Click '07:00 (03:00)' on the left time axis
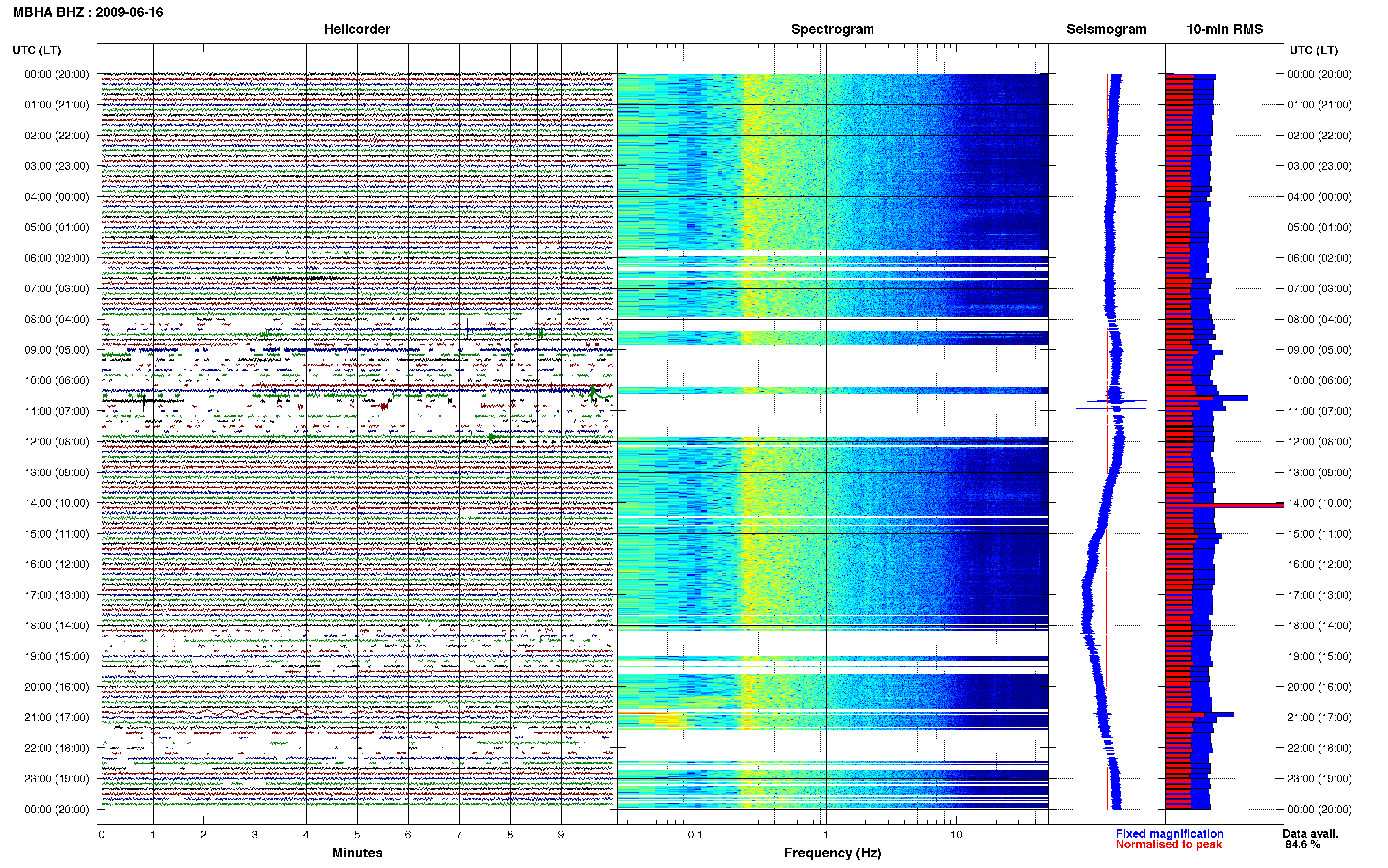The width and height of the screenshot is (1388, 868). coord(56,288)
